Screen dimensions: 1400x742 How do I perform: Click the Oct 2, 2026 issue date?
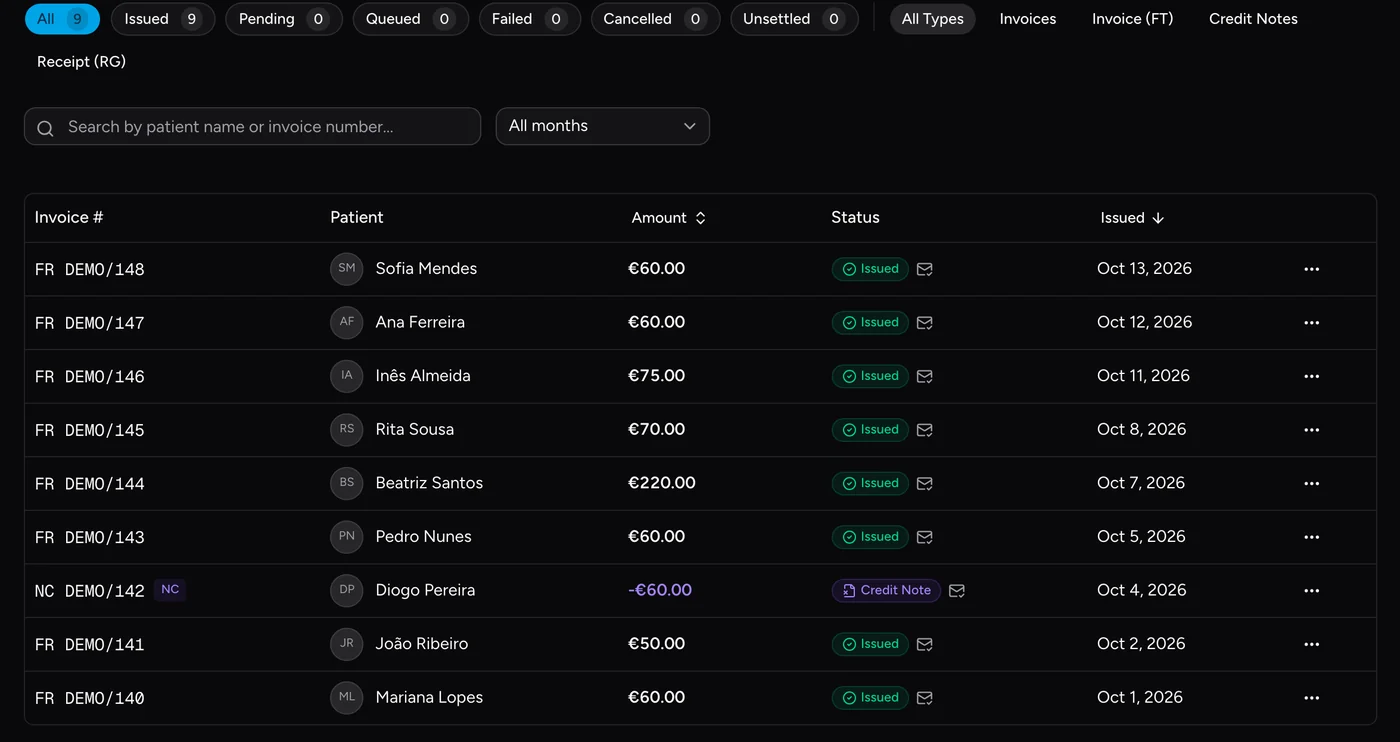pos(1141,644)
